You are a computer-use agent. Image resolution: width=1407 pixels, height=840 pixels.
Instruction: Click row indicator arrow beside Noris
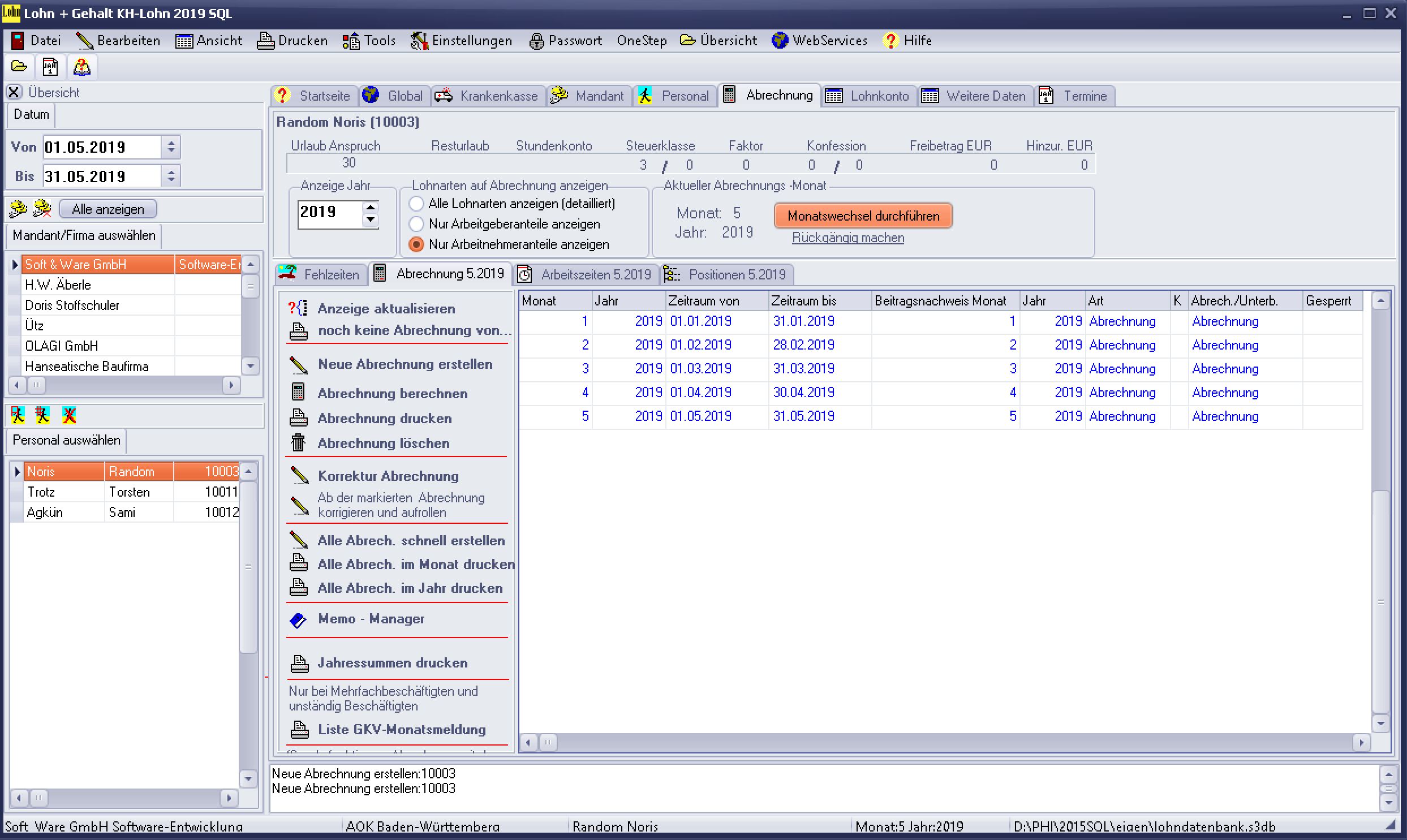17,471
